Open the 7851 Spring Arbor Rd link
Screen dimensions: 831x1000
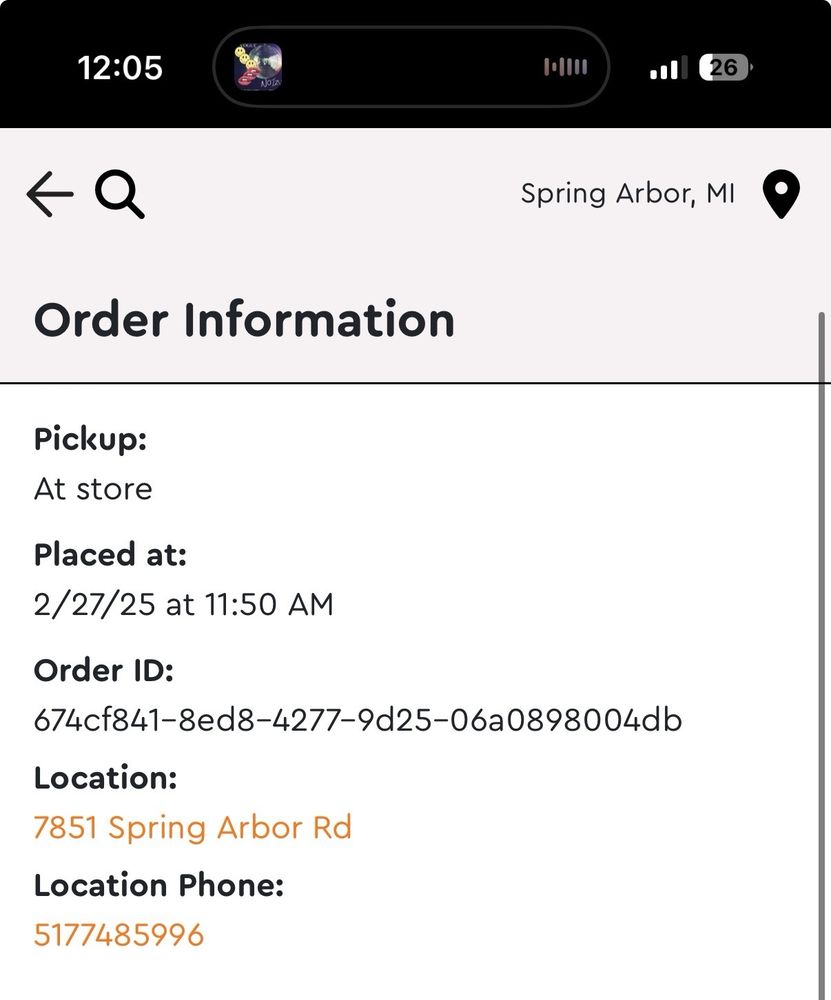click(193, 827)
